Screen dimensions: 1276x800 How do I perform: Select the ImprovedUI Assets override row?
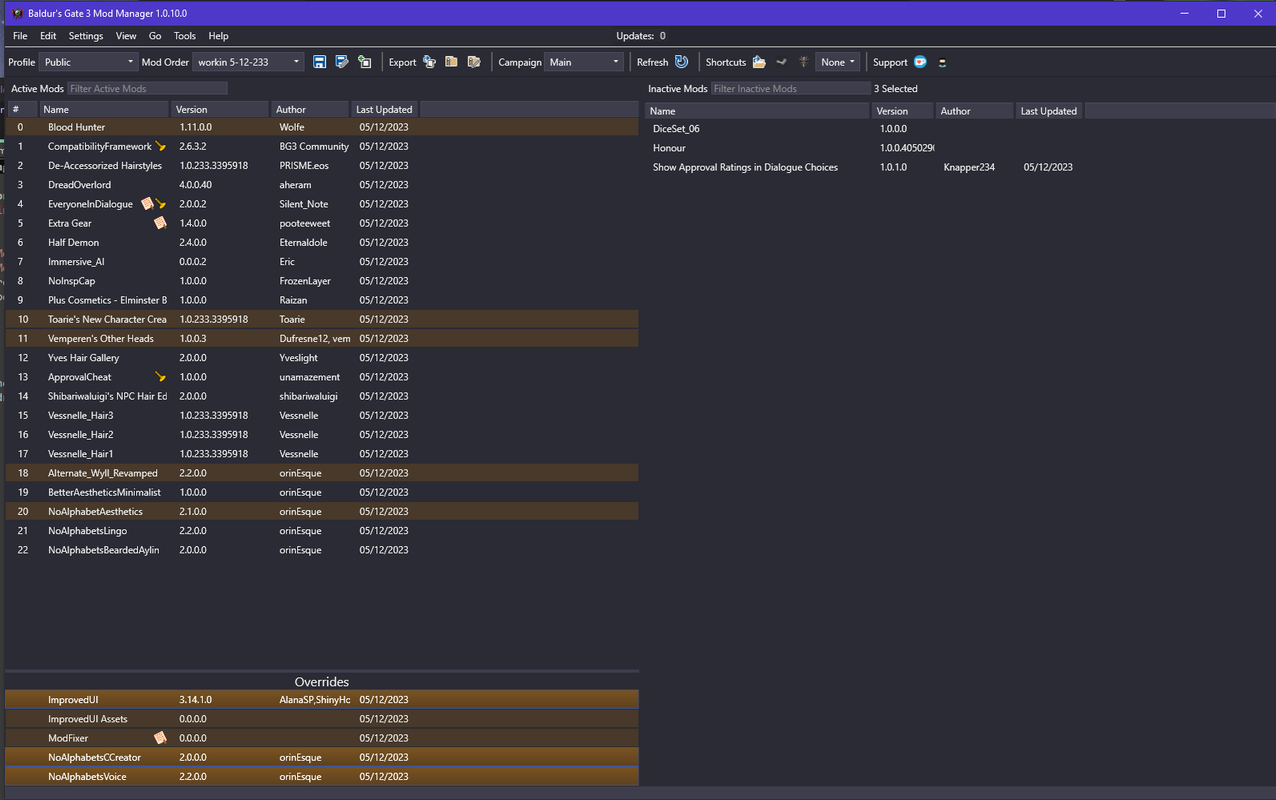(322, 719)
